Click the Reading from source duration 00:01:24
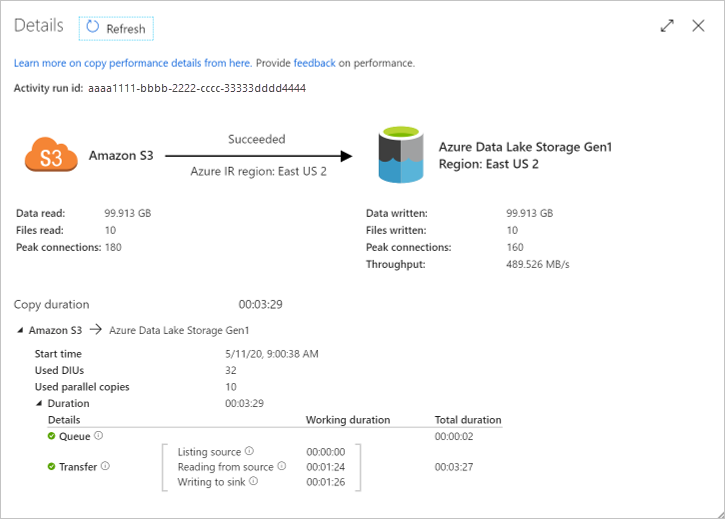 tap(326, 467)
